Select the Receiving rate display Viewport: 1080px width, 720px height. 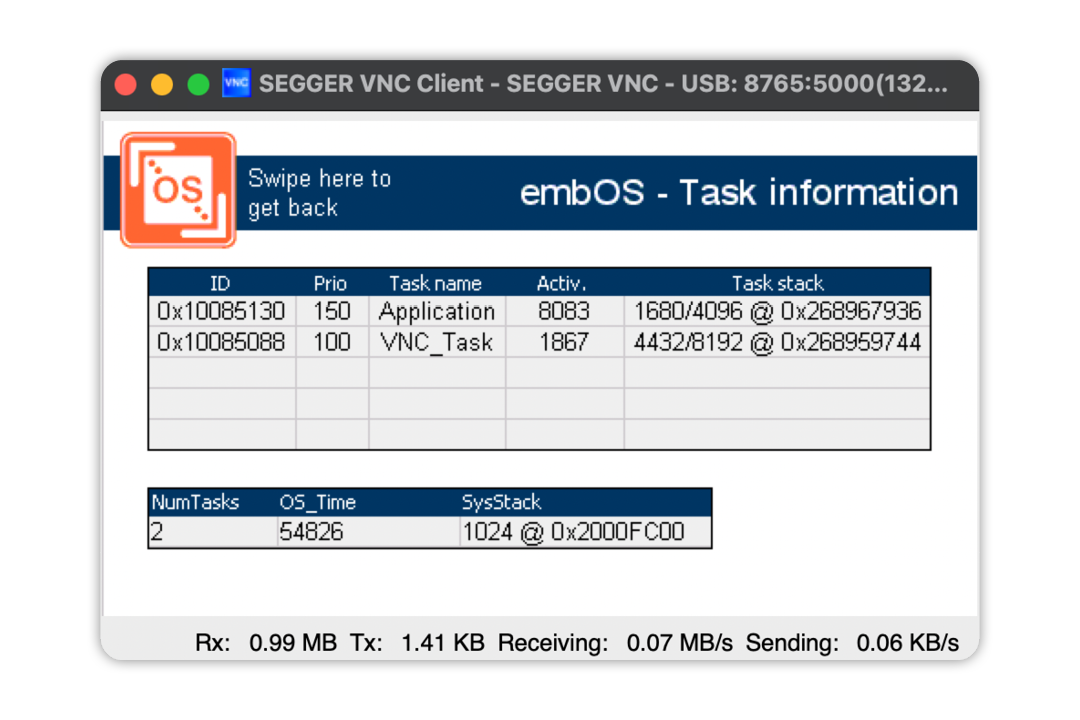pyautogui.click(x=615, y=643)
